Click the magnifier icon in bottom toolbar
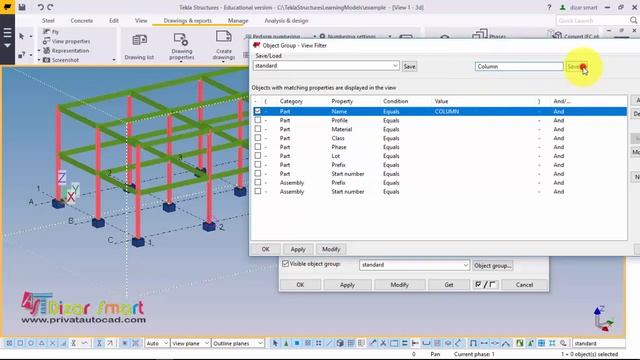640x360 pixels. point(563,343)
